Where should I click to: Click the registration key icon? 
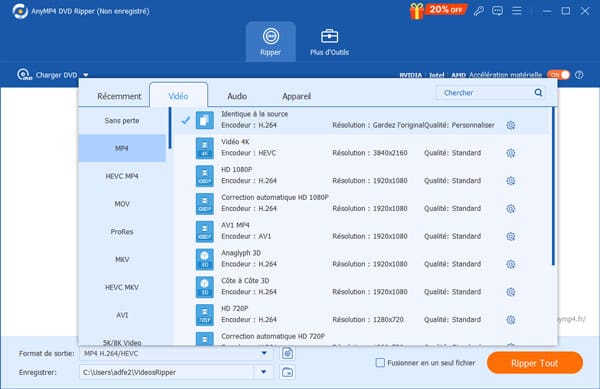click(478, 11)
